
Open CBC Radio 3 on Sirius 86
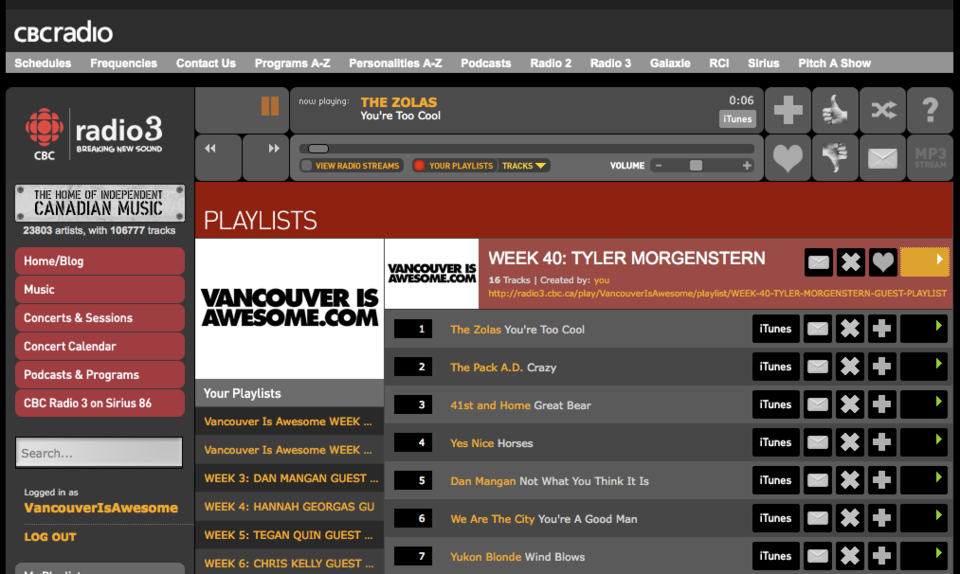(100, 403)
